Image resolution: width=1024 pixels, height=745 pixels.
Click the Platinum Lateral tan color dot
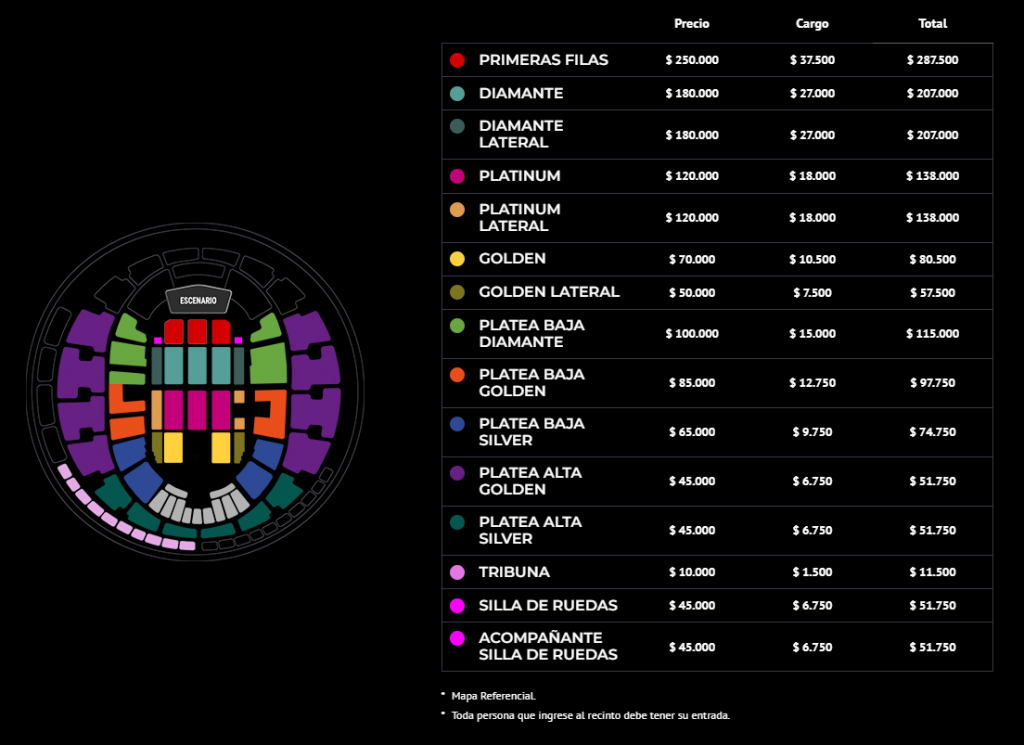[458, 210]
